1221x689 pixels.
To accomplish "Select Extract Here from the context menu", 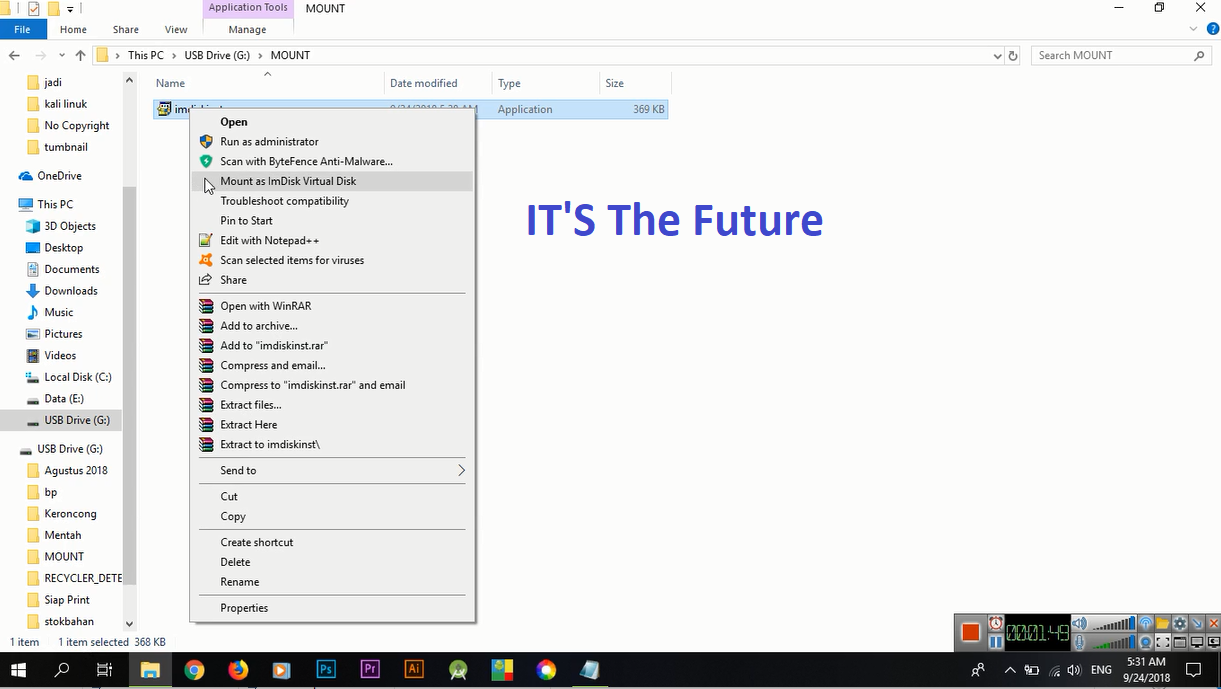I will 248,424.
